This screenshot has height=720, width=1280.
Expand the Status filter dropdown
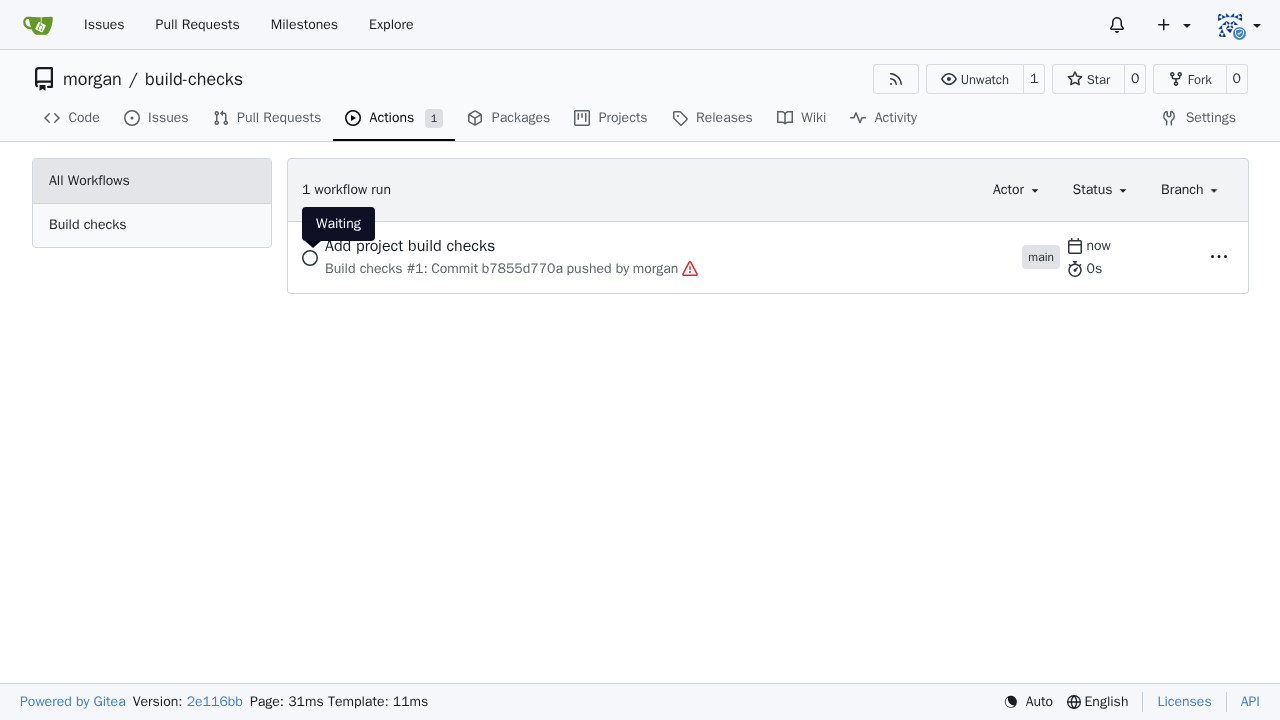pos(1100,190)
